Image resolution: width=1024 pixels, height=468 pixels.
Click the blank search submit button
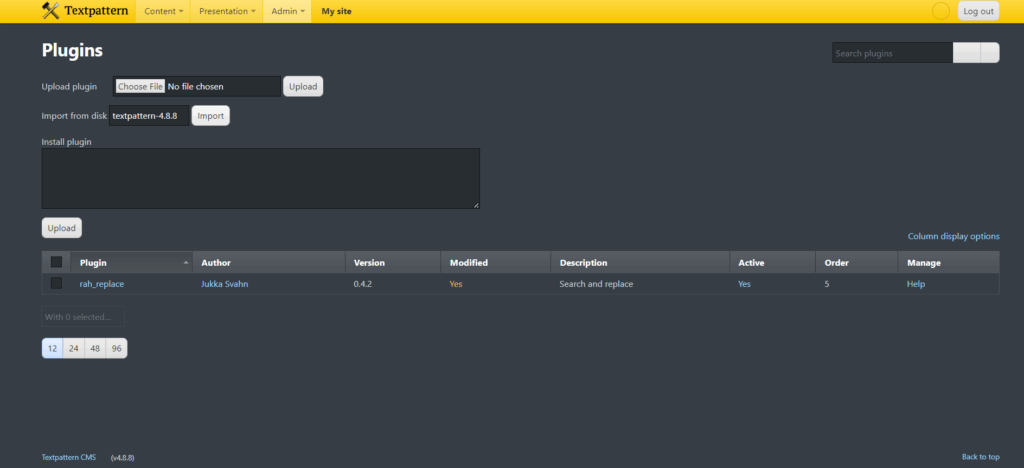[x=967, y=53]
